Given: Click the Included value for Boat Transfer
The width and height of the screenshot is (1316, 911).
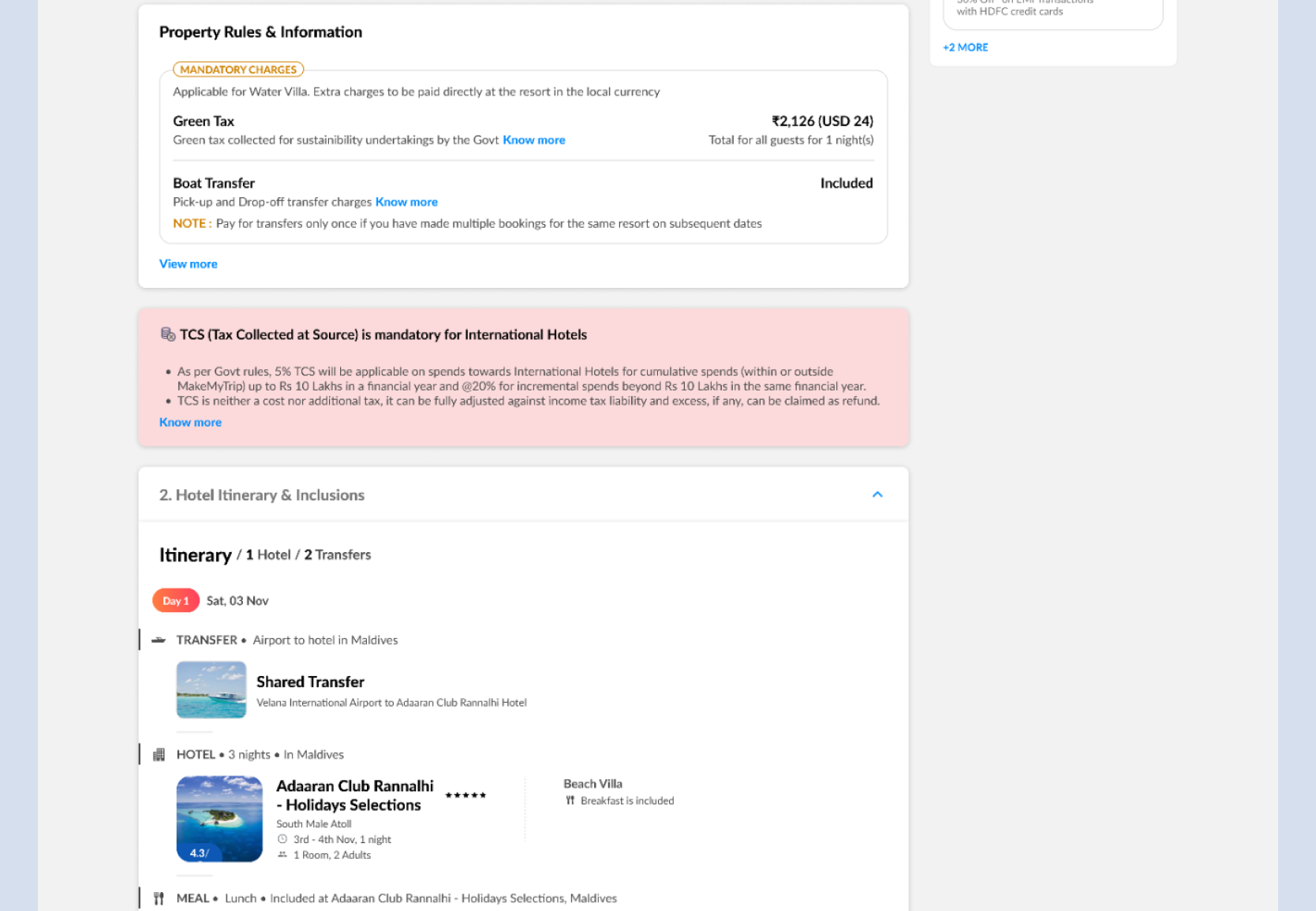Looking at the screenshot, I should tap(847, 183).
